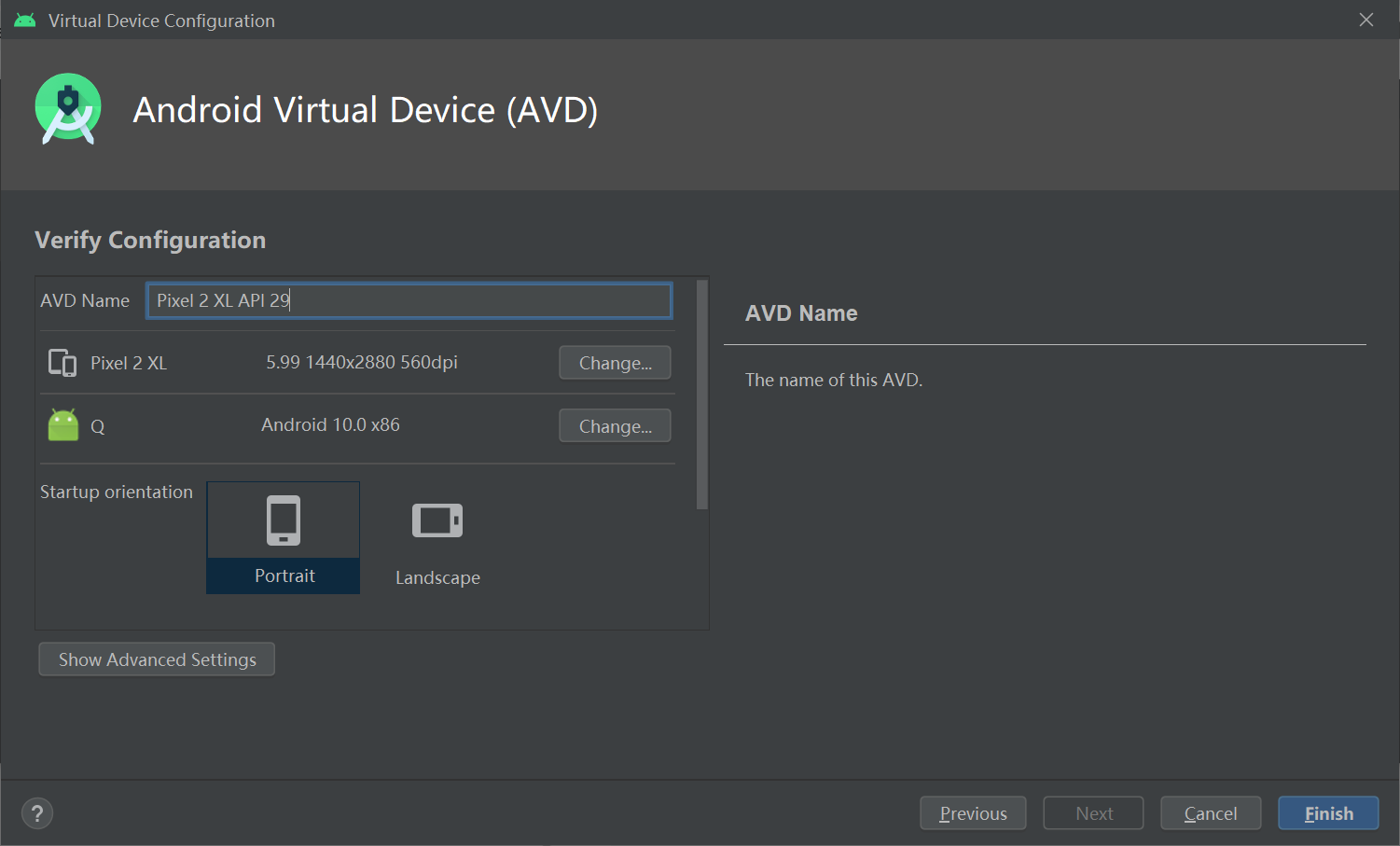Viewport: 1400px width, 846px height.
Task: Click the 'AVD Name' help panel heading
Action: pos(801,313)
